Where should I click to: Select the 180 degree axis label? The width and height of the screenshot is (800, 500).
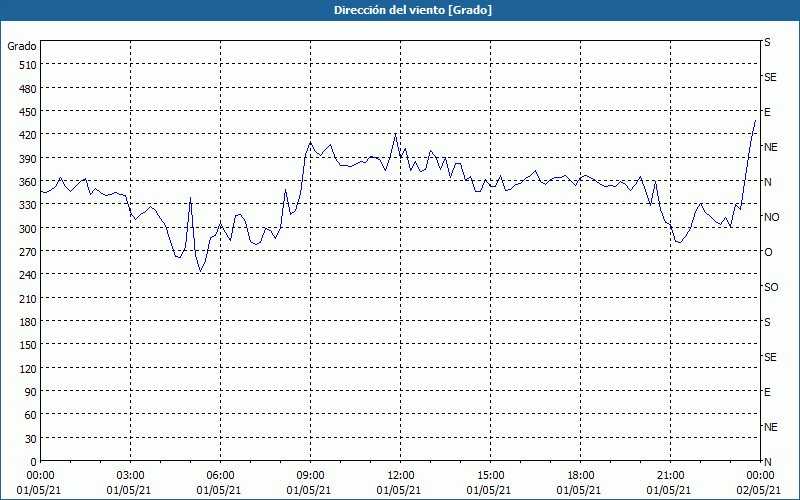pyautogui.click(x=29, y=322)
